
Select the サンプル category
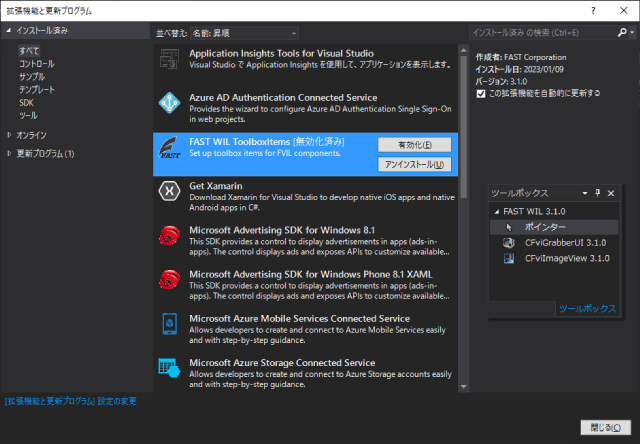coord(32,77)
